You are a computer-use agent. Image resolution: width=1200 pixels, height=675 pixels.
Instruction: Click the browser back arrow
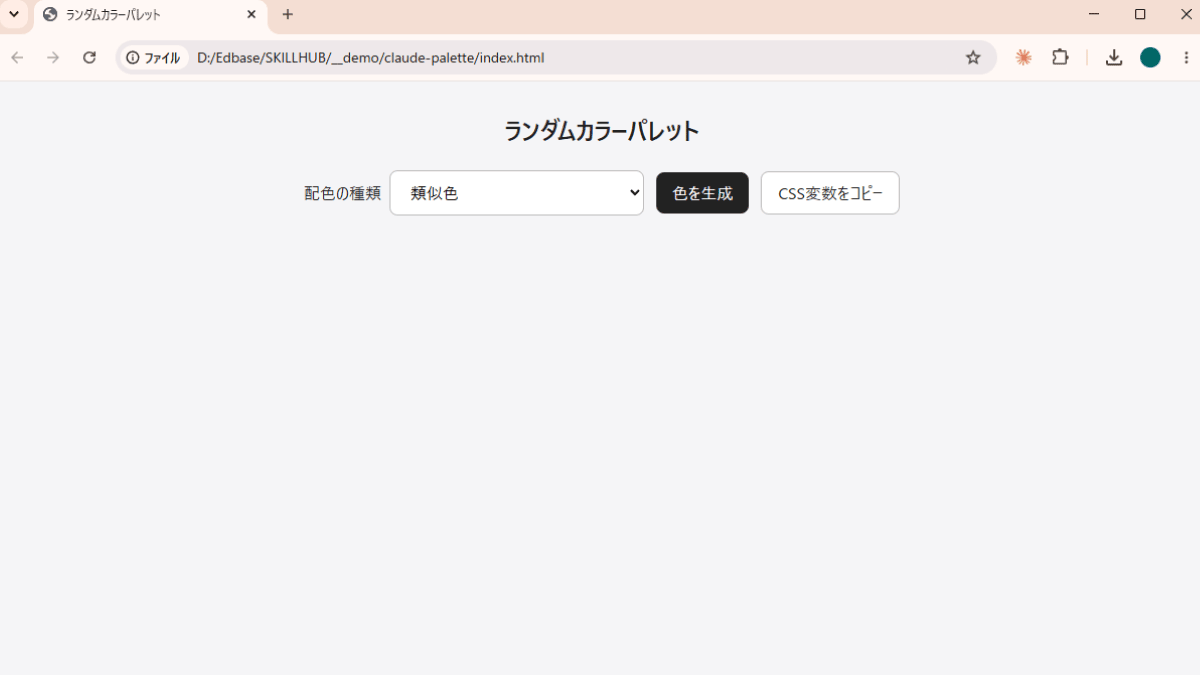[x=17, y=58]
